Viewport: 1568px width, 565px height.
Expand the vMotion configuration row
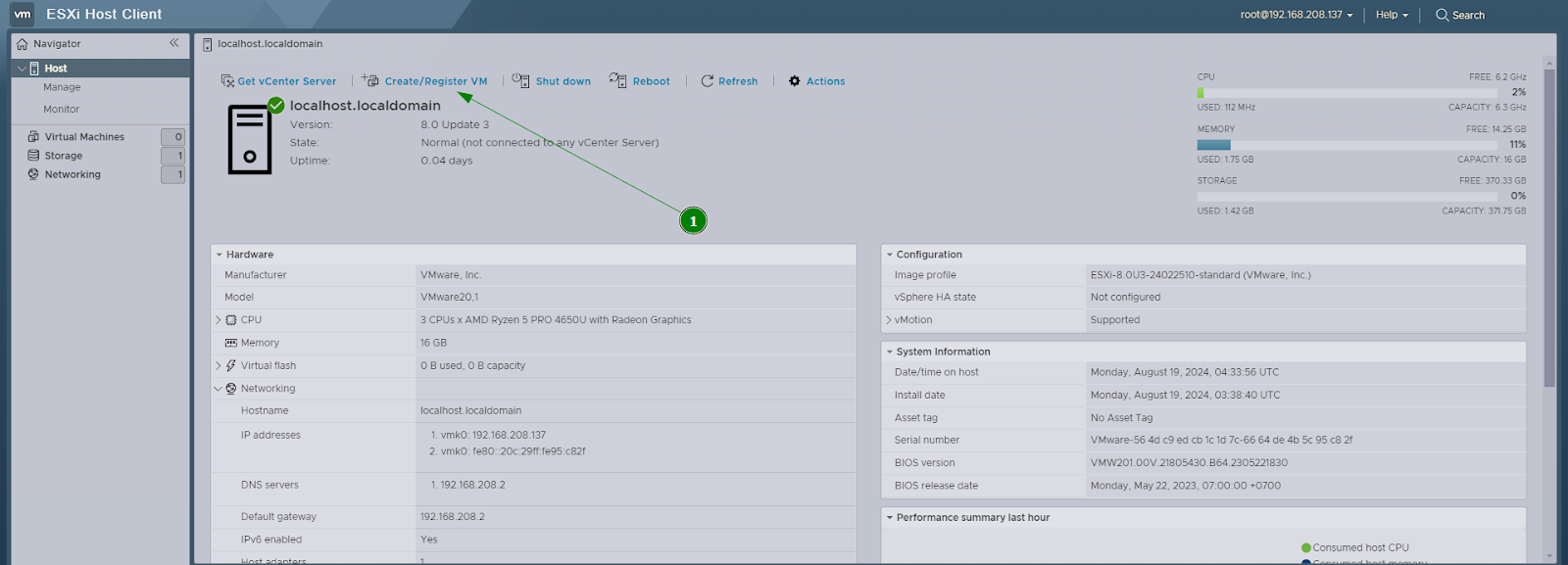click(x=889, y=320)
